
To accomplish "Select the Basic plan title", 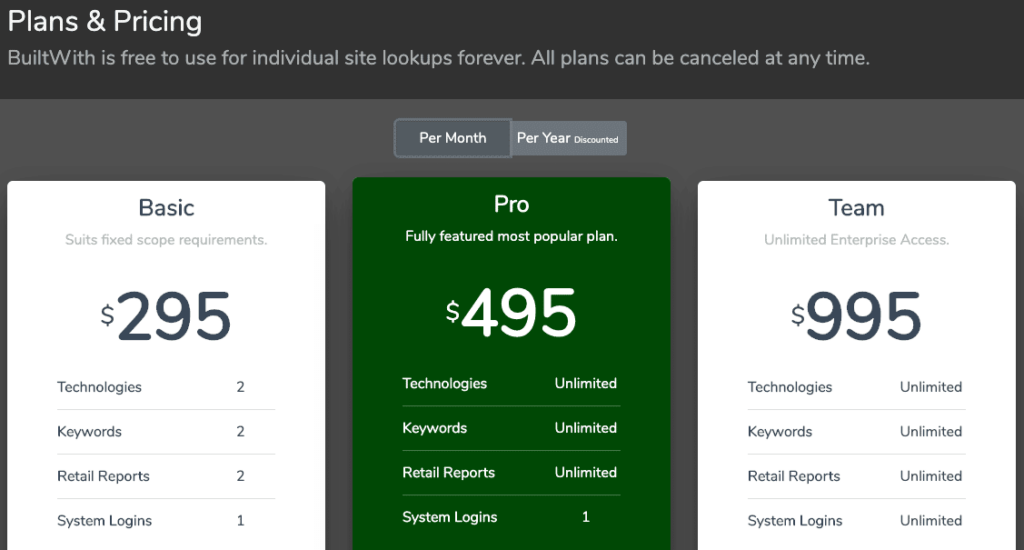I will pos(167,208).
